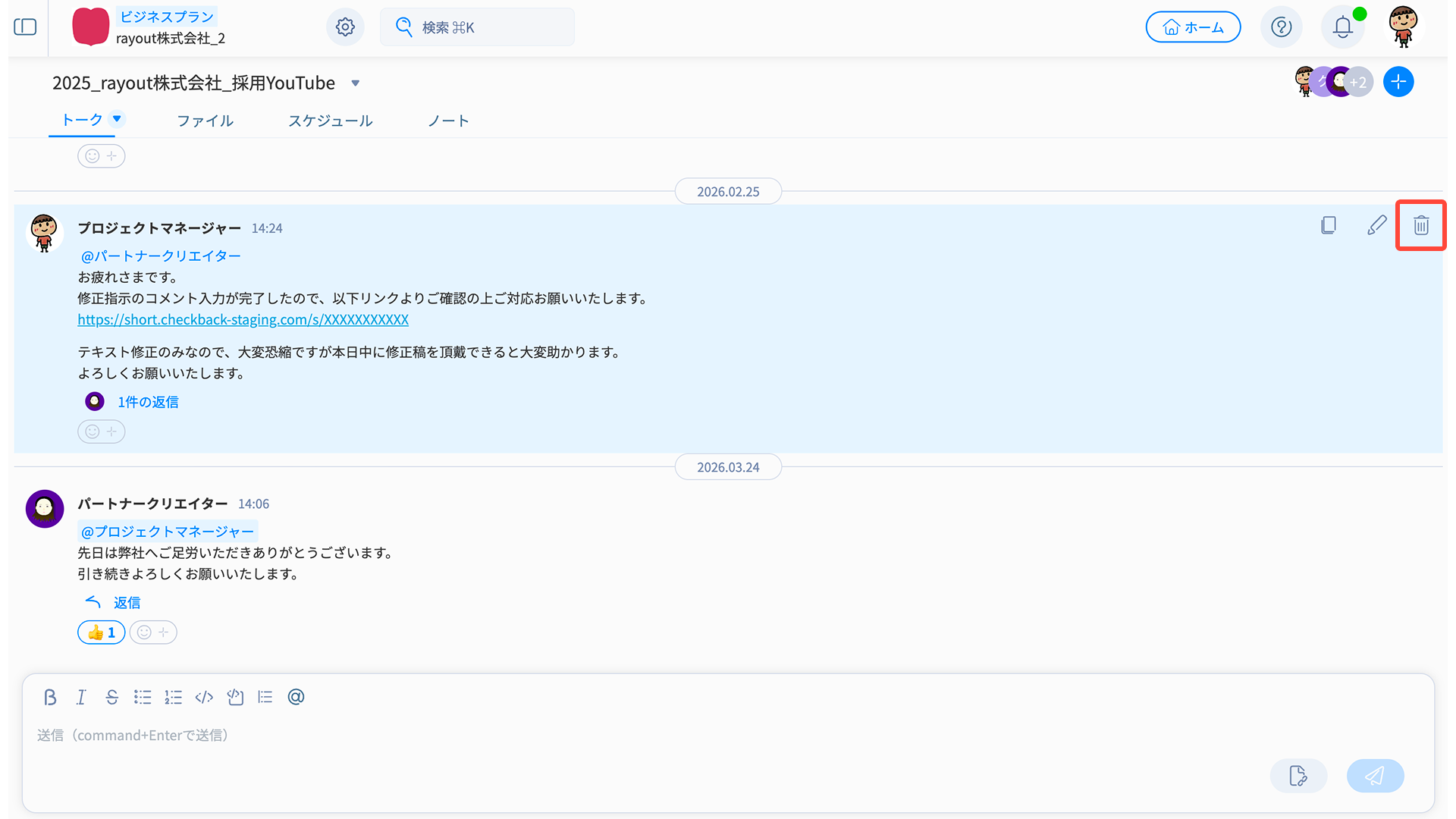Open the notifications bell
Image resolution: width=1456 pixels, height=819 pixels.
pyautogui.click(x=1342, y=27)
